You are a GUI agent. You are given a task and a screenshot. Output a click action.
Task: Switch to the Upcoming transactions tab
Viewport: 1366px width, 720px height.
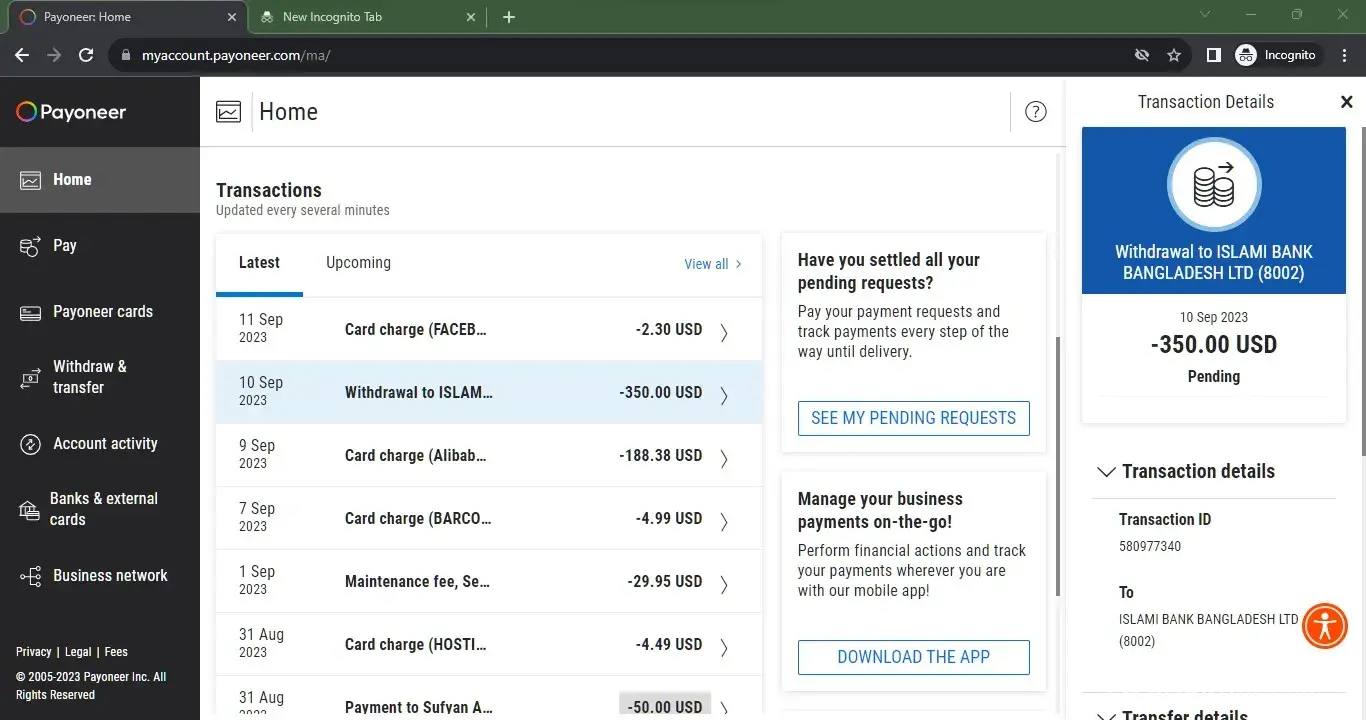coord(358,263)
